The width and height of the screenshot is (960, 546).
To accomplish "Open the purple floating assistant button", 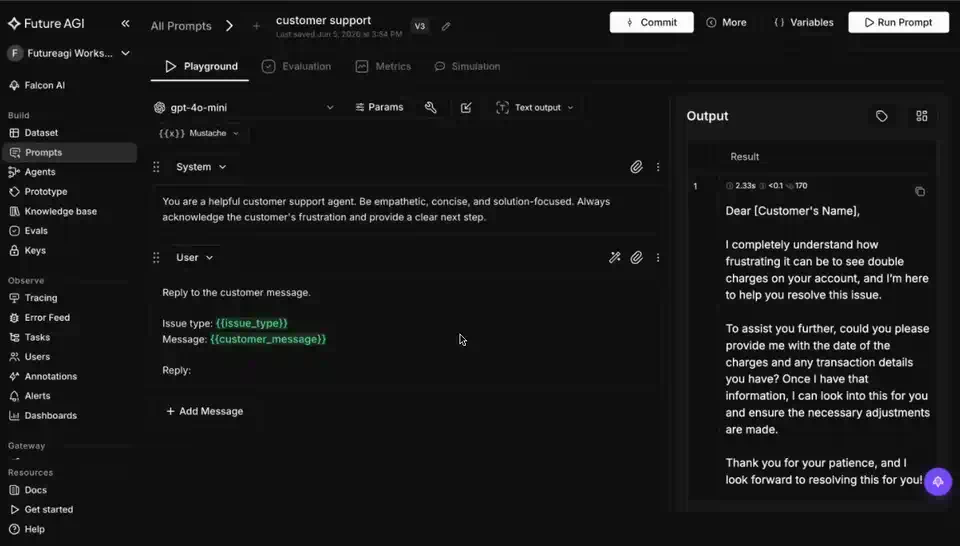I will [938, 481].
